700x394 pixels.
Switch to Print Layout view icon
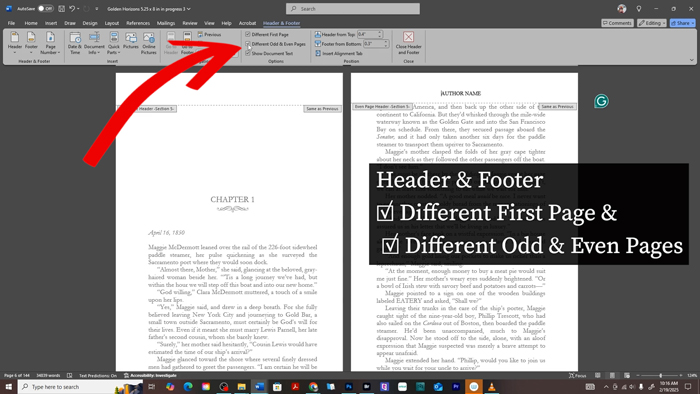click(x=612, y=376)
